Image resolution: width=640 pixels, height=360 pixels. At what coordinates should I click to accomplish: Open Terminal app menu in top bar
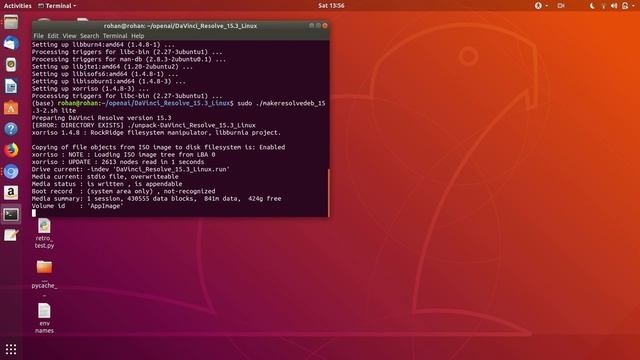57,6
